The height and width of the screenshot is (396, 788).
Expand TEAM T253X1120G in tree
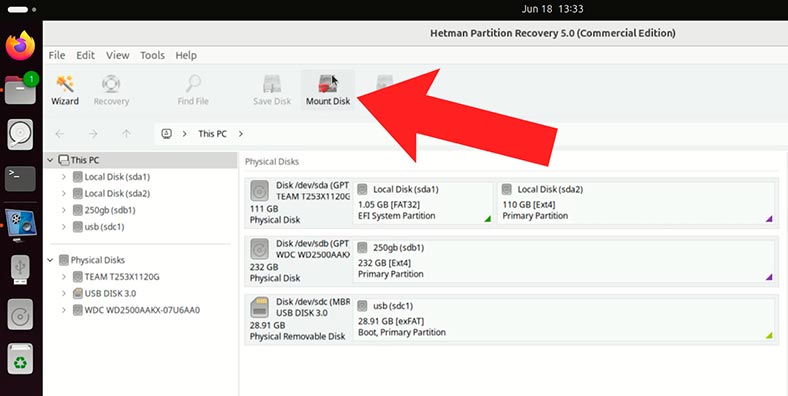64,276
